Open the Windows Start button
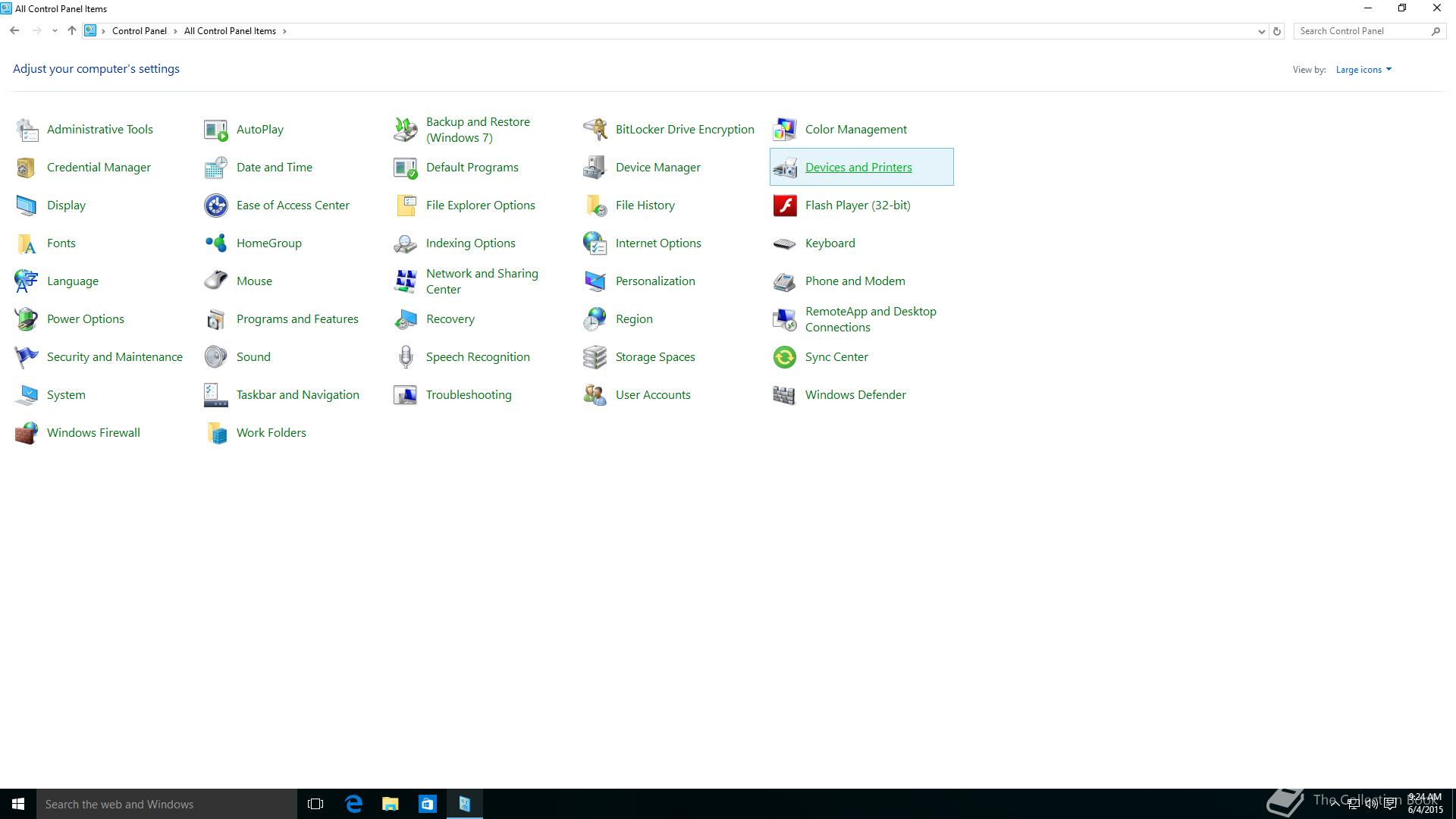 click(18, 804)
